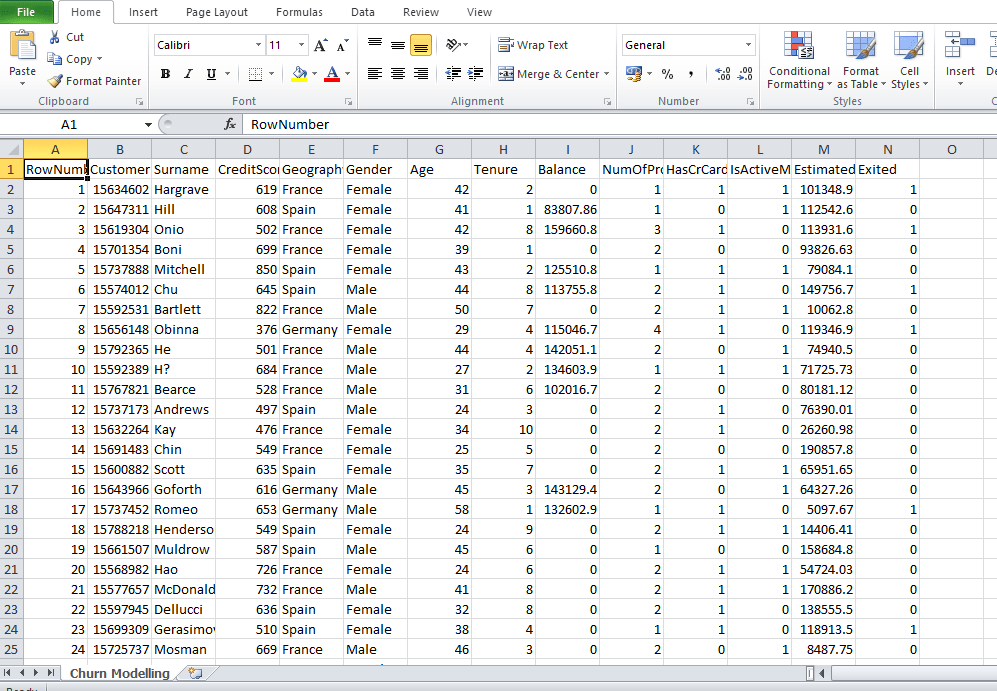This screenshot has width=997, height=691.
Task: Switch to the Formulas tab
Action: 299,12
